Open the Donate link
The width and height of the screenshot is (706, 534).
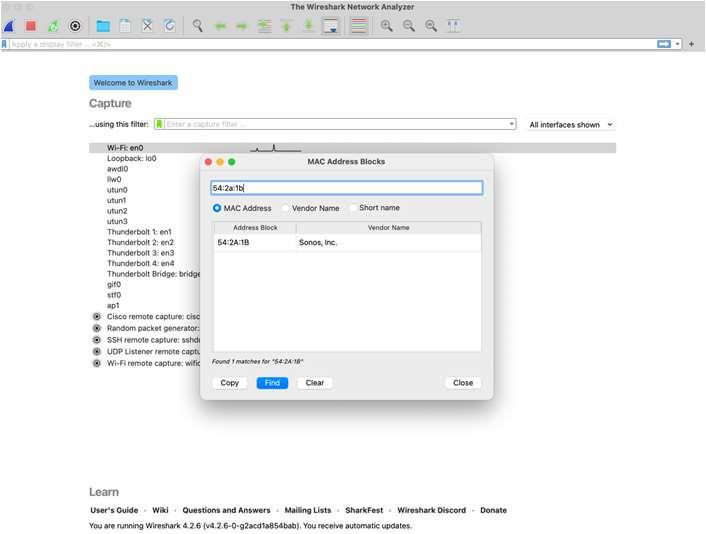(493, 510)
